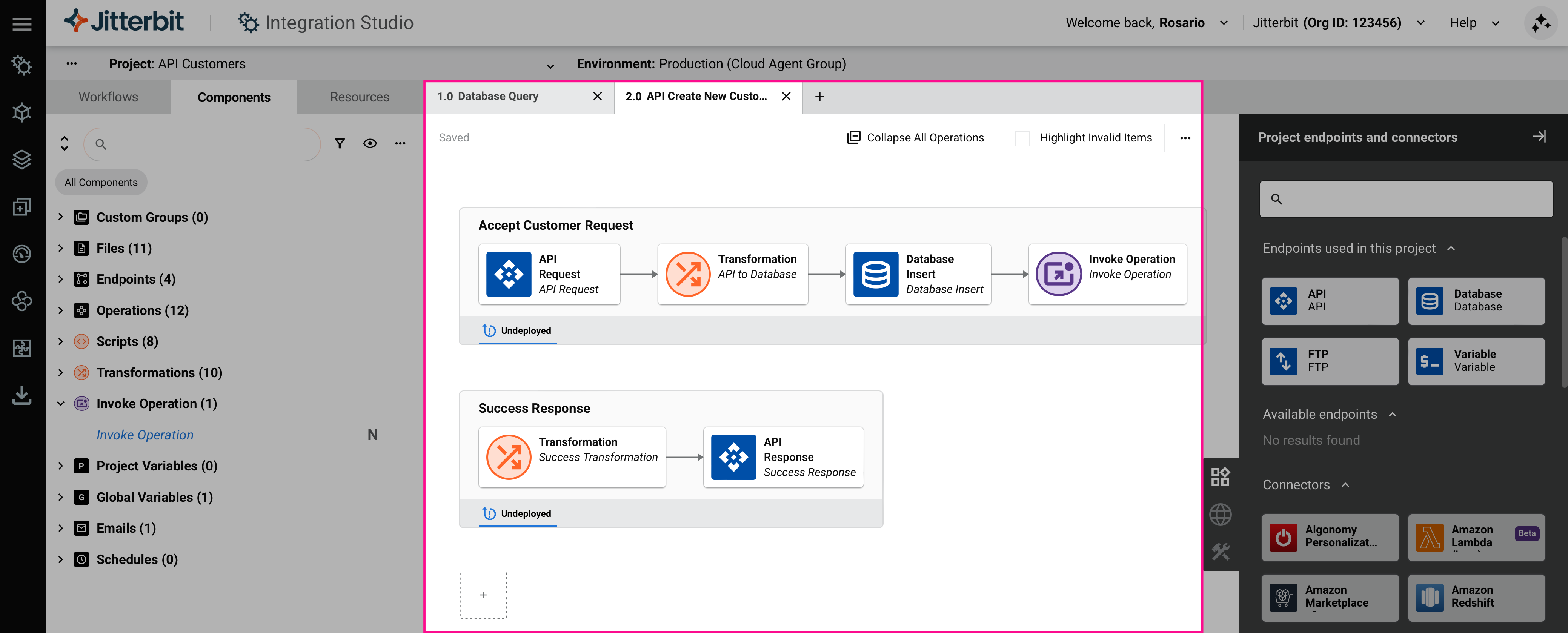This screenshot has height=633, width=1568.
Task: Toggle component visibility with the eye icon
Action: coord(370,144)
